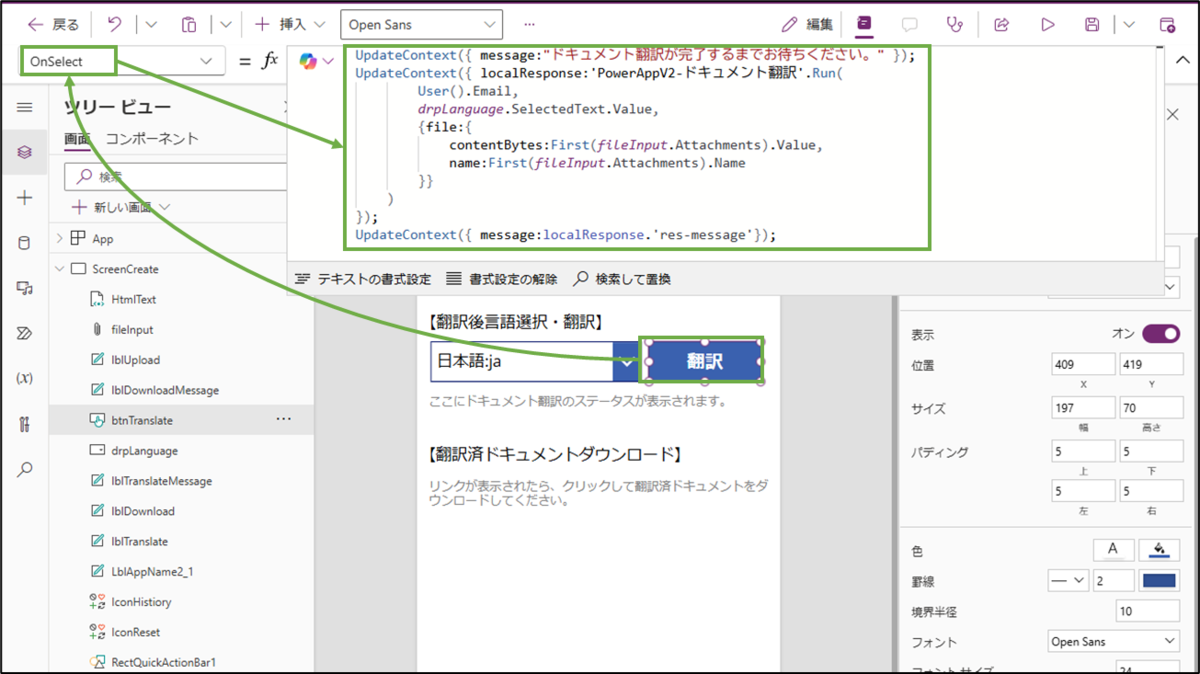Click the width field showing 197

point(1083,408)
